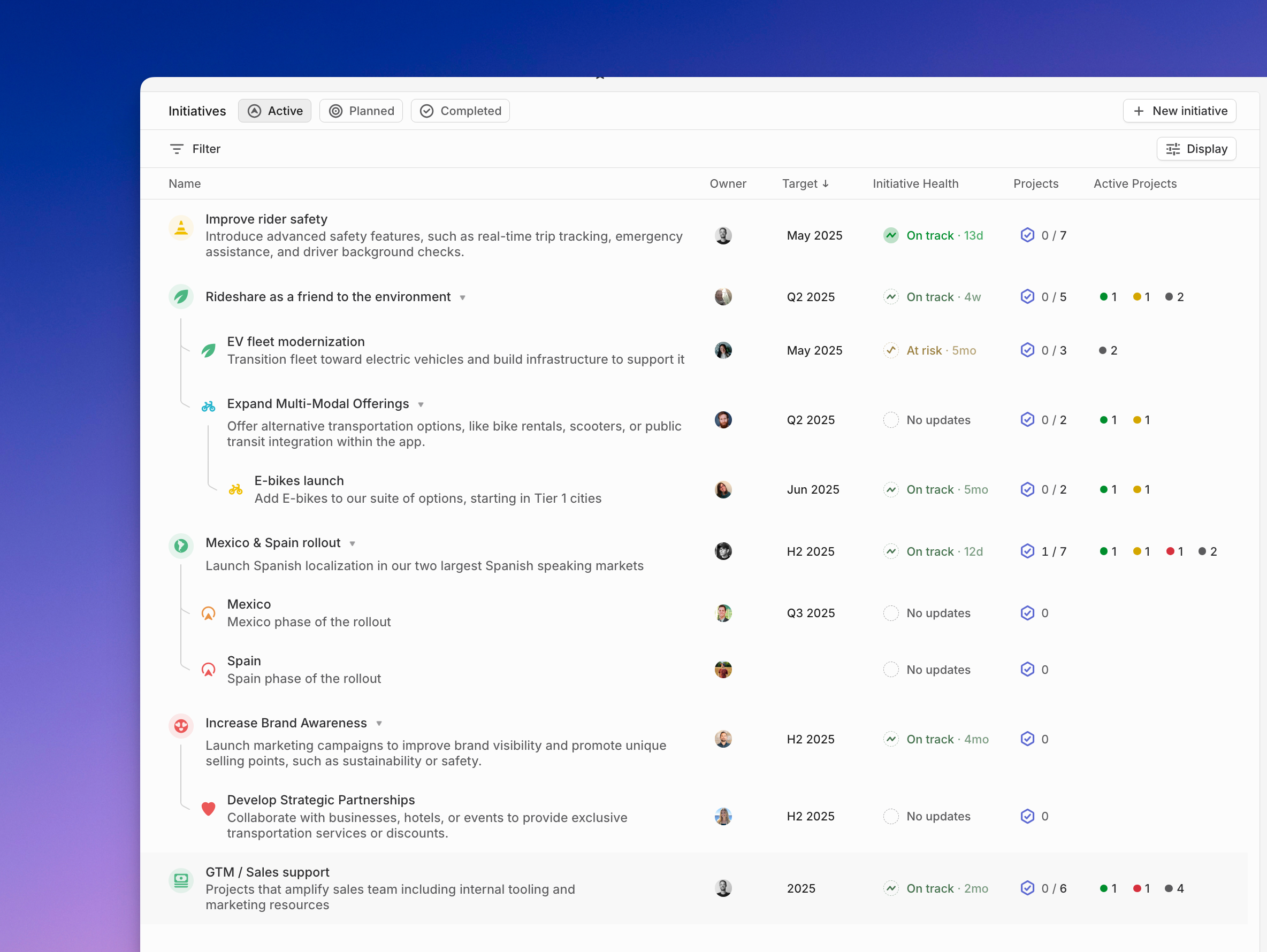Click the At risk health icon for EV fleet

pyautogui.click(x=891, y=350)
